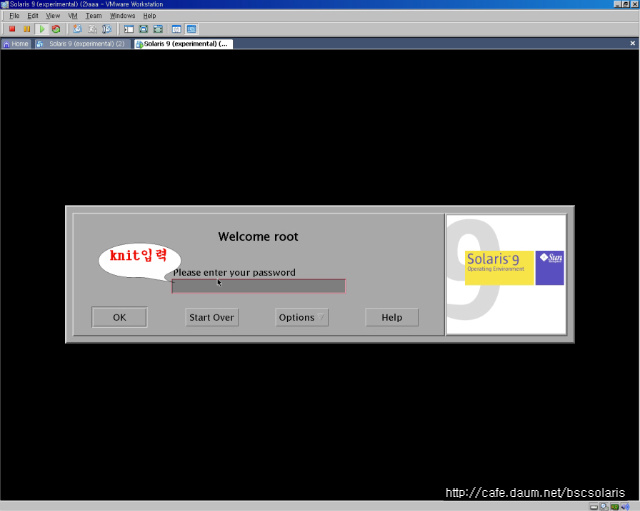Click the Quick Switch mode icon
This screenshot has height=511, width=640.
coord(158,29)
